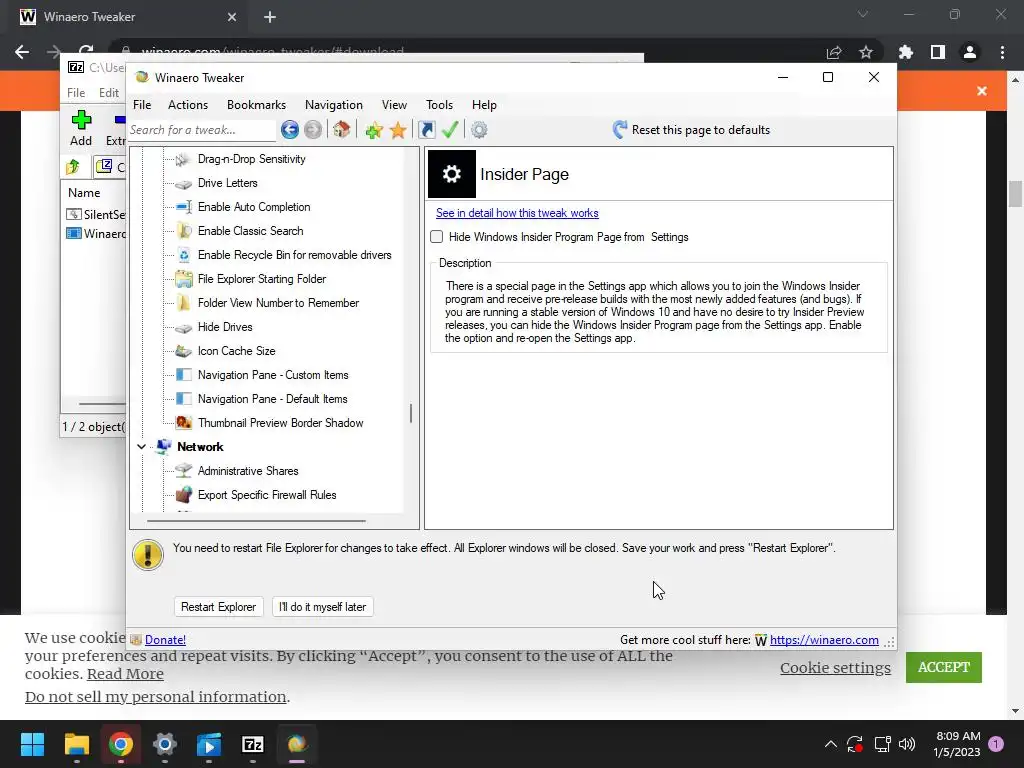Click the grey forward navigation arrow icon

point(313,130)
